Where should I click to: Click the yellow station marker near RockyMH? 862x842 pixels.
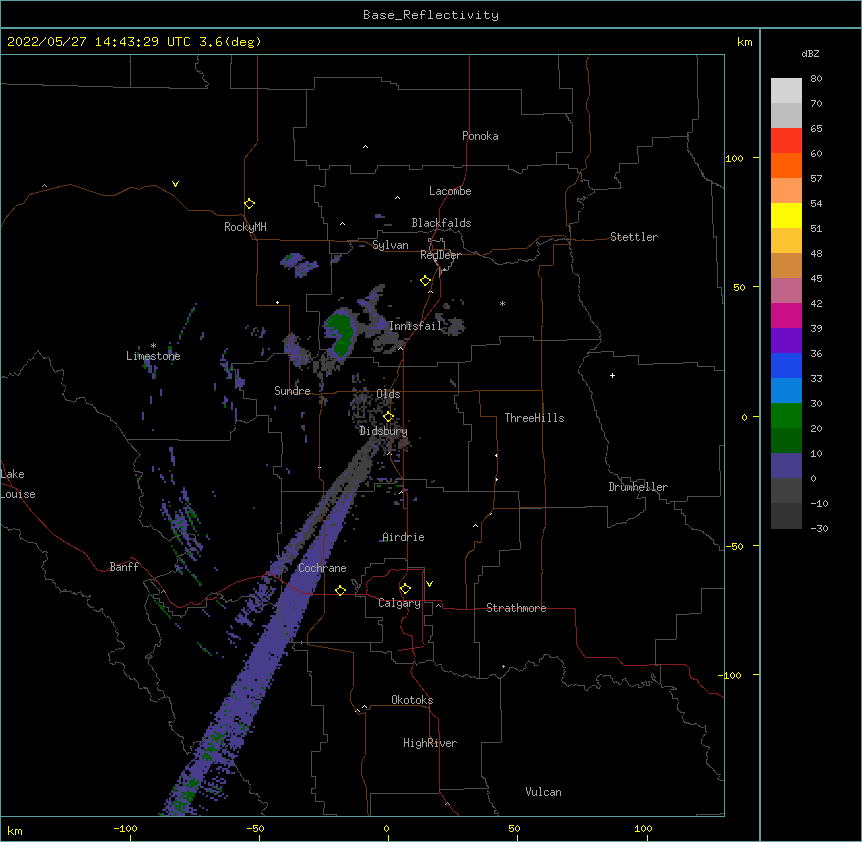(249, 204)
